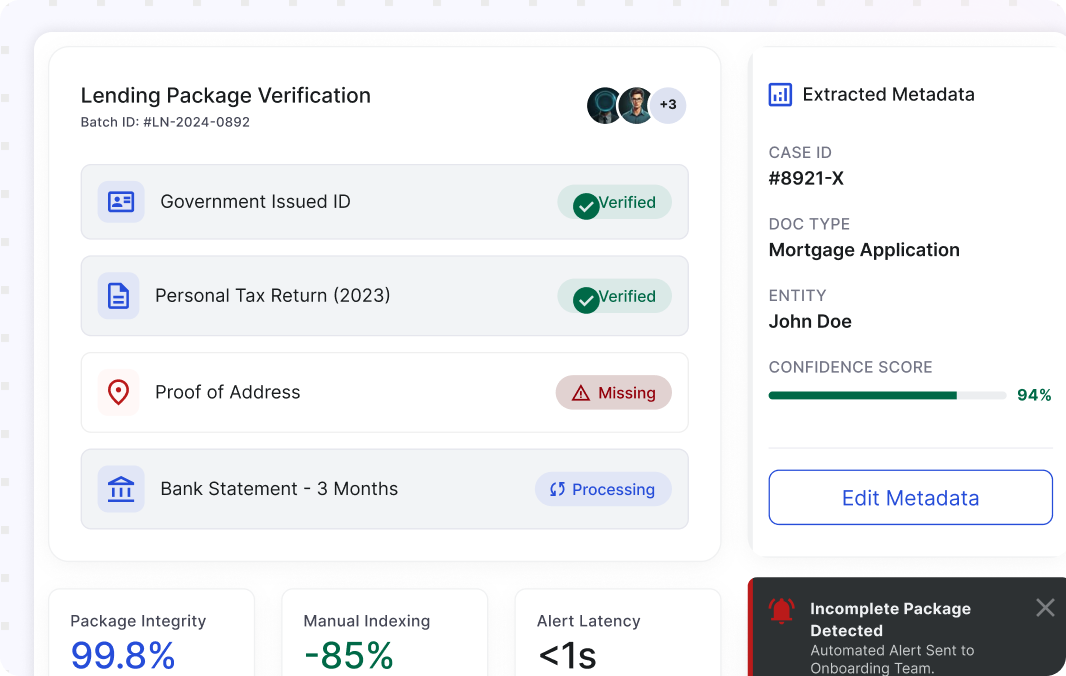Screen dimensions: 1066x676
Task: Click the Processing status badge
Action: point(603,489)
